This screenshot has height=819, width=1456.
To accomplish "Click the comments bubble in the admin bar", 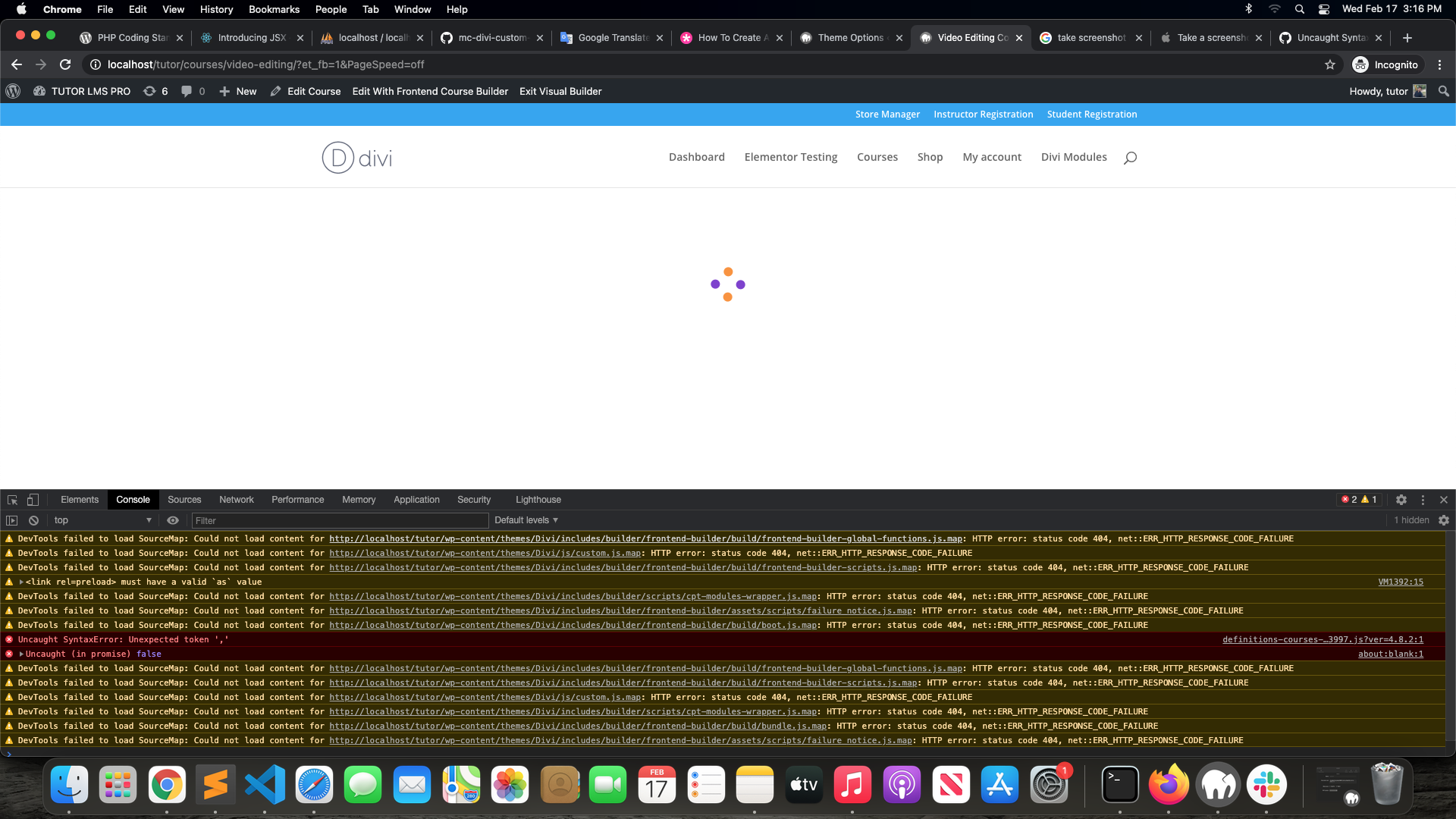I will [x=185, y=91].
